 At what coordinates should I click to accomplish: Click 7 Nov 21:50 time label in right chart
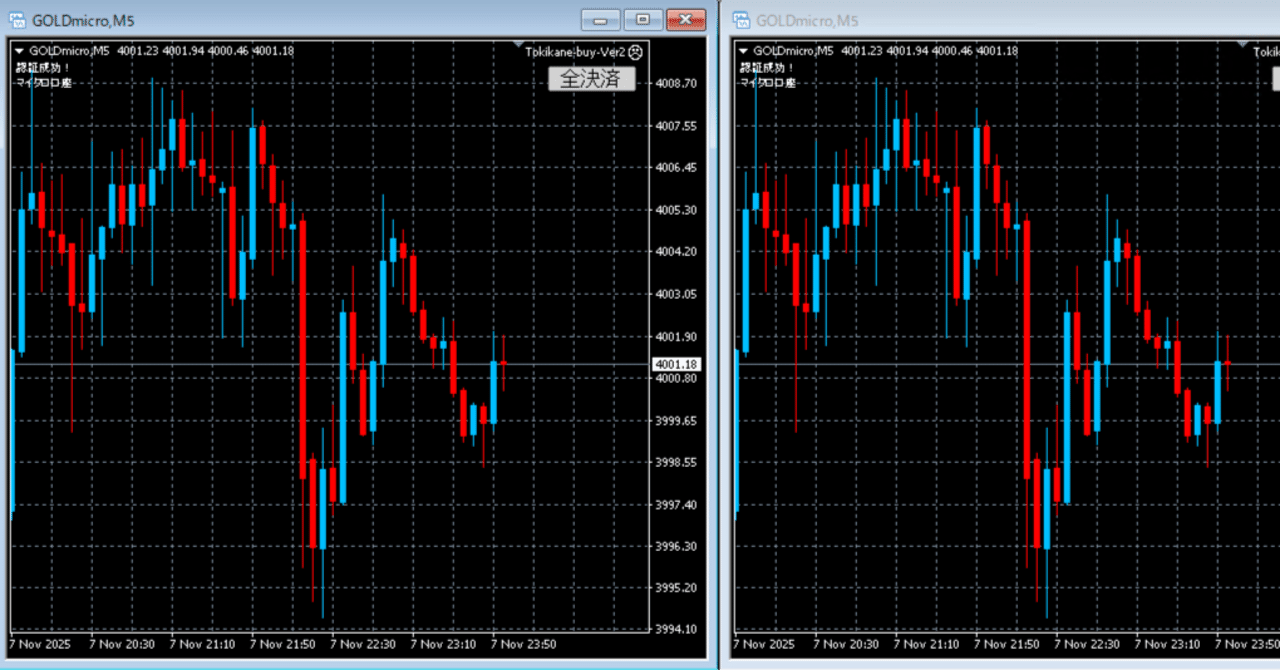click(x=1007, y=645)
